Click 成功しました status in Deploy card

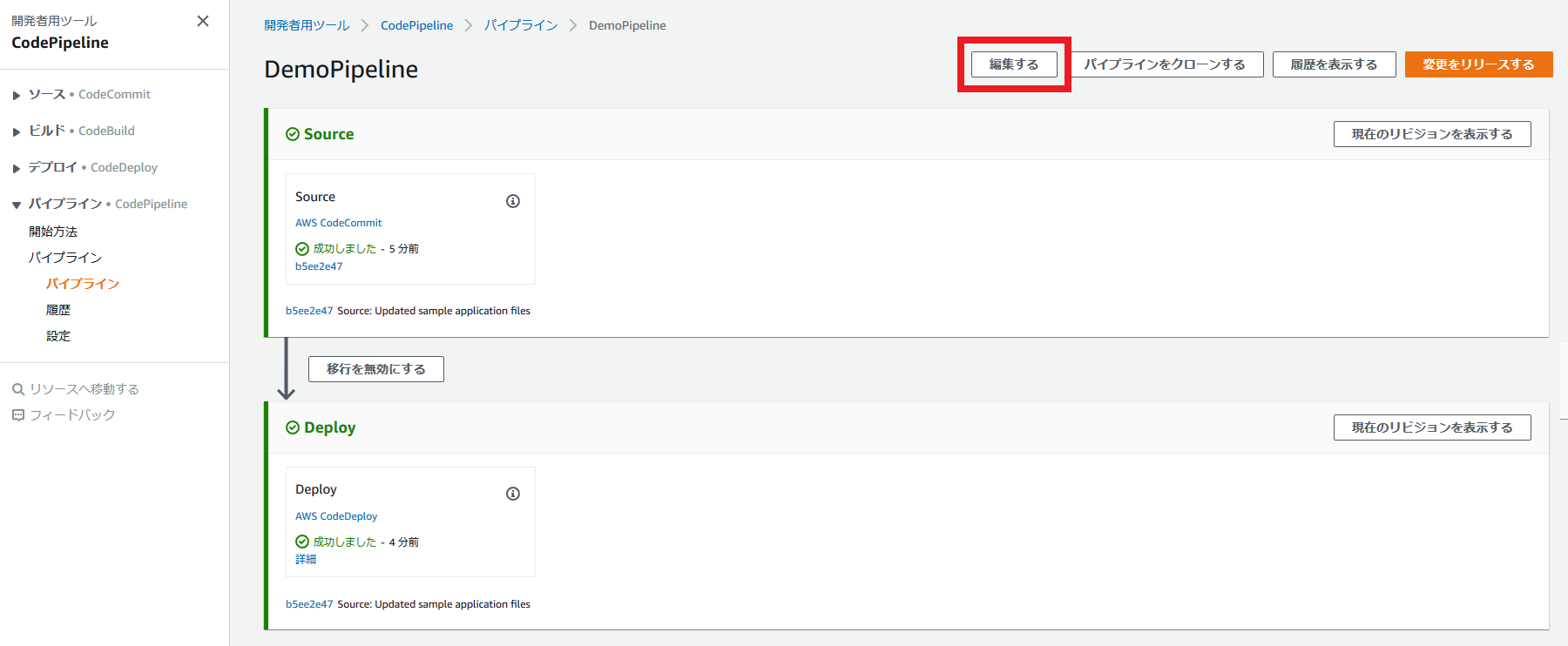pyautogui.click(x=345, y=542)
